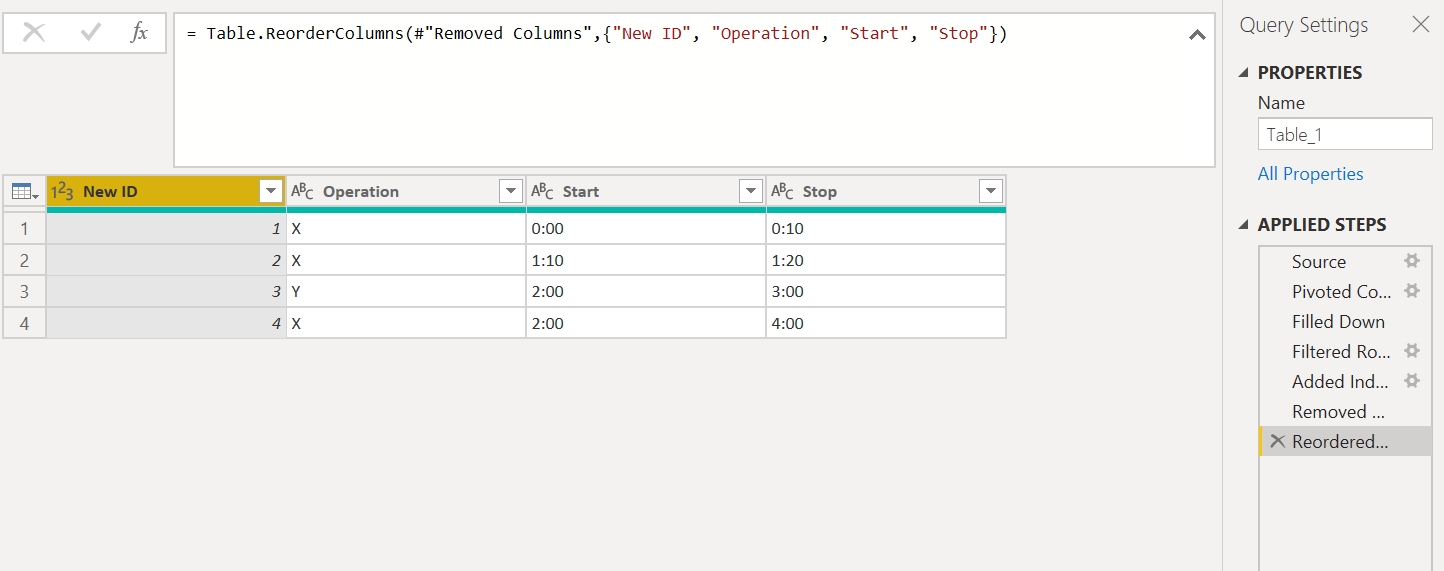
Task: Close the Query Settings pane
Action: coord(1420,25)
